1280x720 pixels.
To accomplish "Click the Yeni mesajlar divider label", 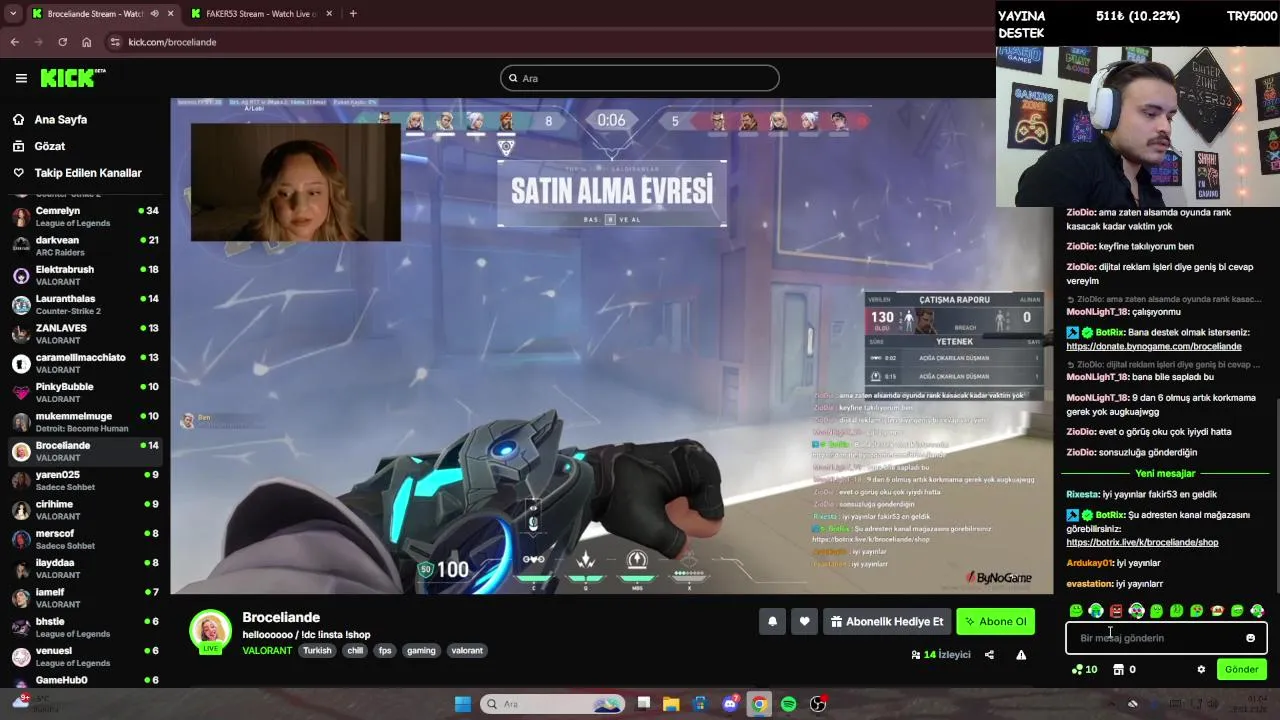I will 1165,473.
